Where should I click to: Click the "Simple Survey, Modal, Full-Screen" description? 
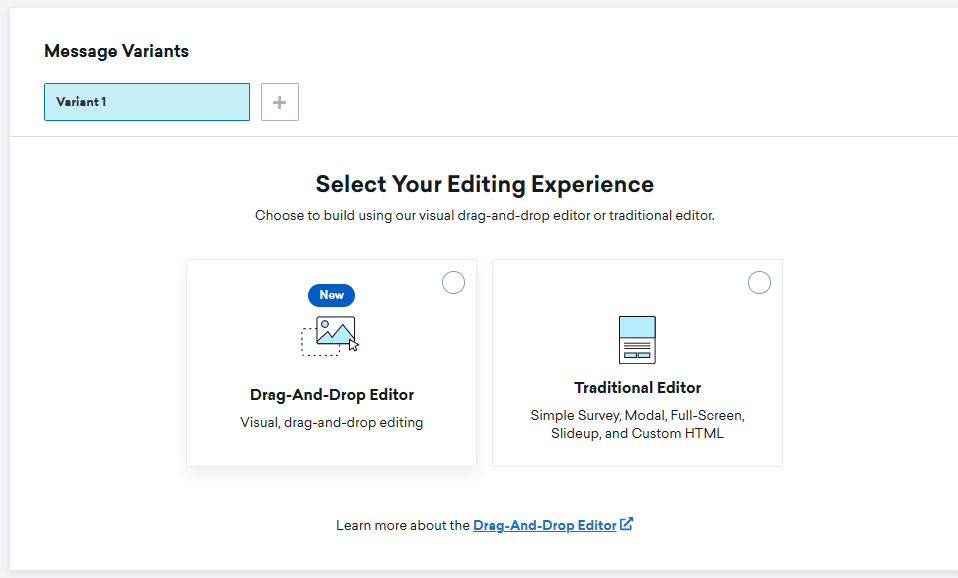tap(637, 415)
